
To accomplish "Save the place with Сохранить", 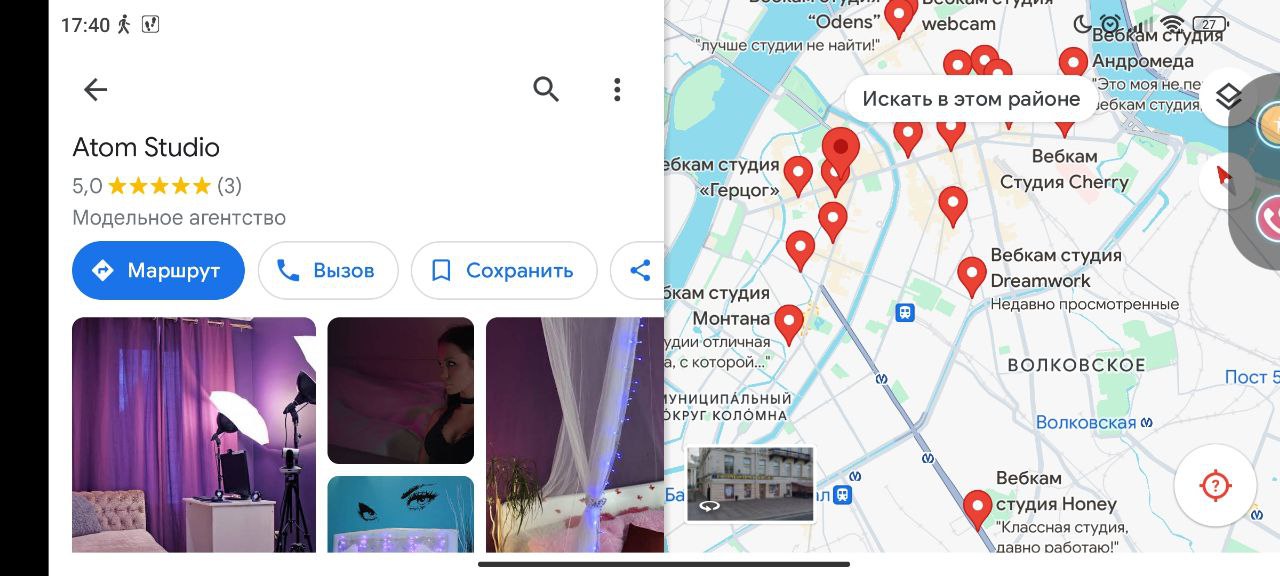I will pos(504,270).
